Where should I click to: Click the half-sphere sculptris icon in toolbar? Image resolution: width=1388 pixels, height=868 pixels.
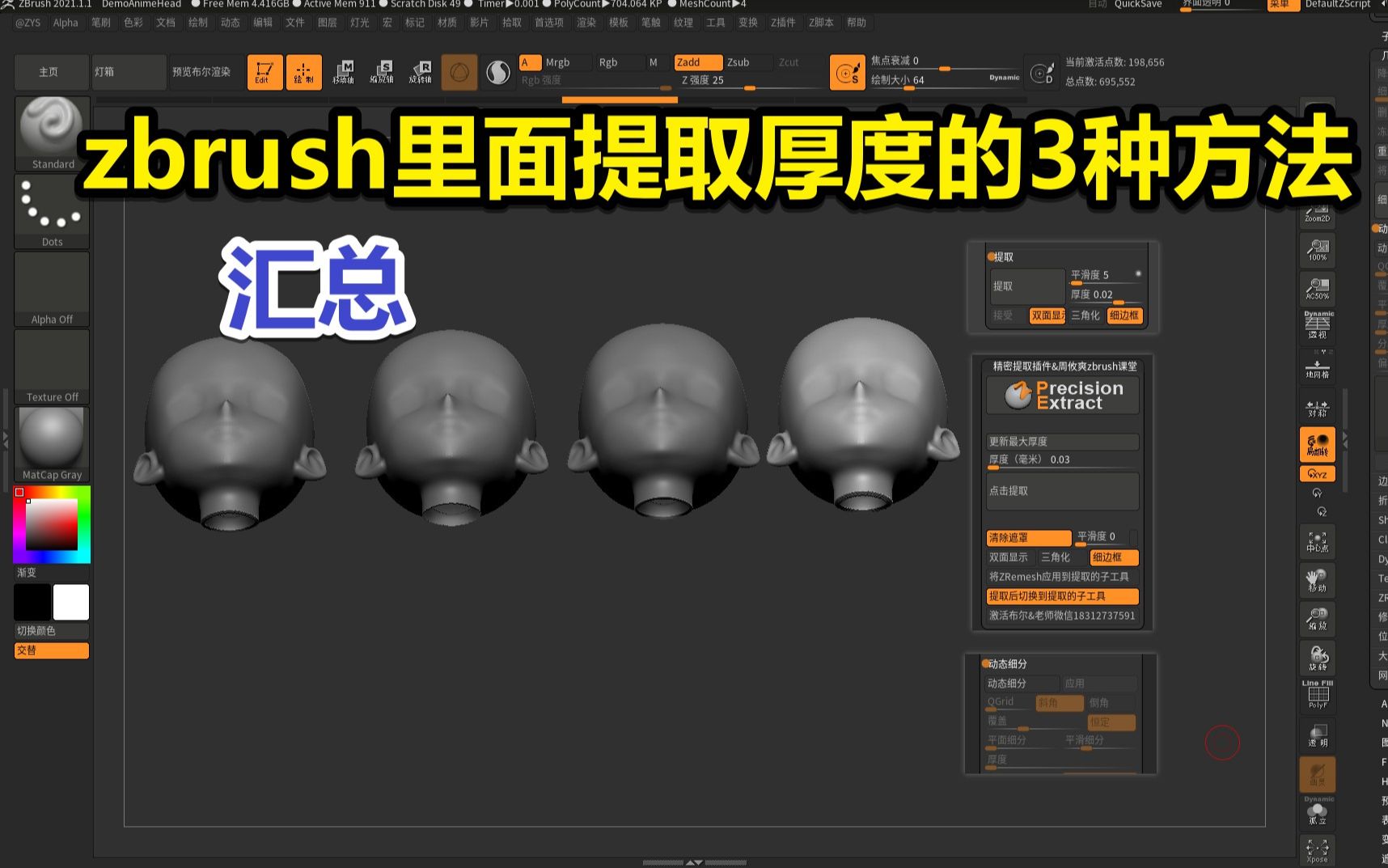tap(498, 73)
